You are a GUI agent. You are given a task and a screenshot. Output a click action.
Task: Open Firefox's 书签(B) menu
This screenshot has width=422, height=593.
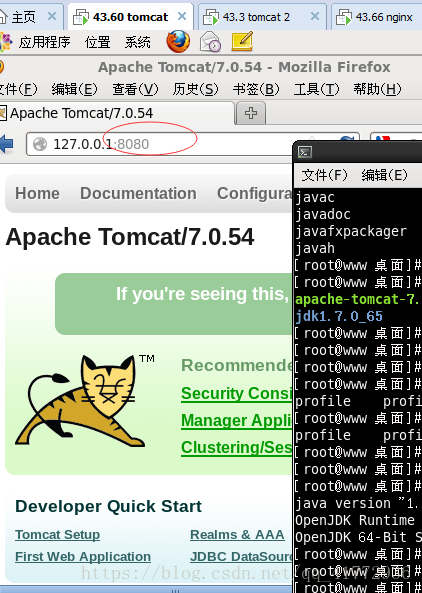coord(256,89)
